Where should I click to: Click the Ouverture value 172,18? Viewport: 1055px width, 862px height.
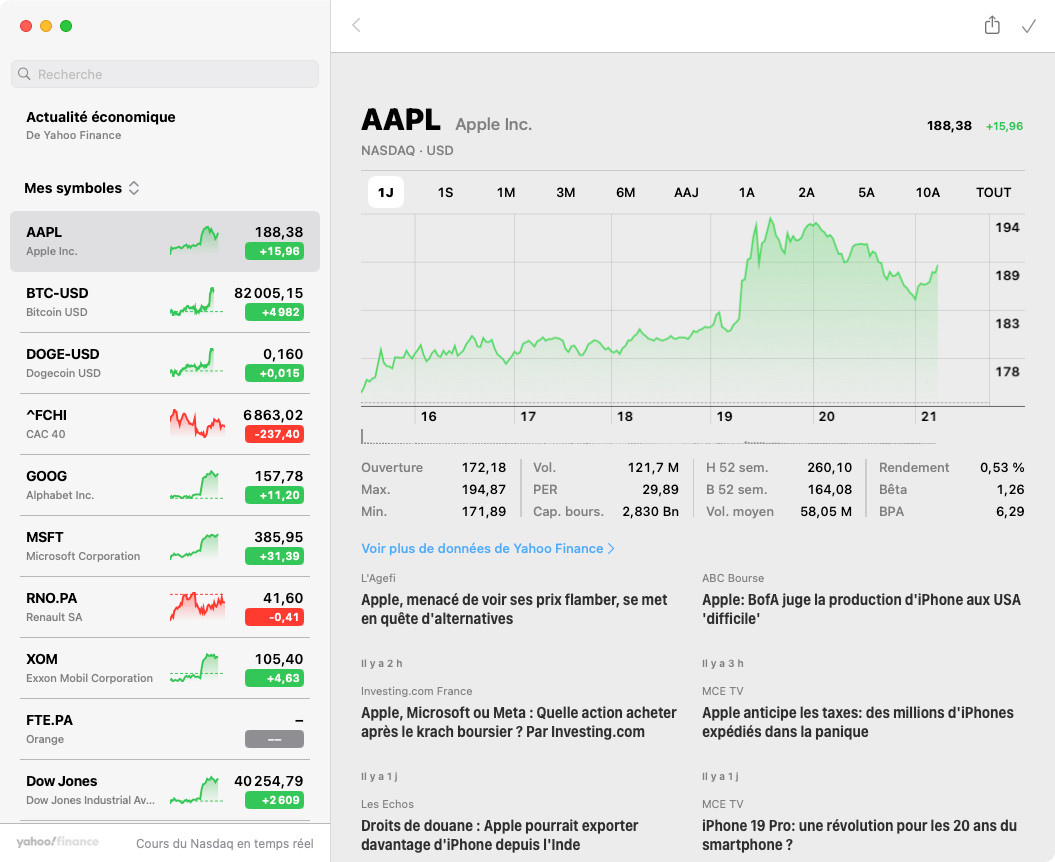coord(484,468)
